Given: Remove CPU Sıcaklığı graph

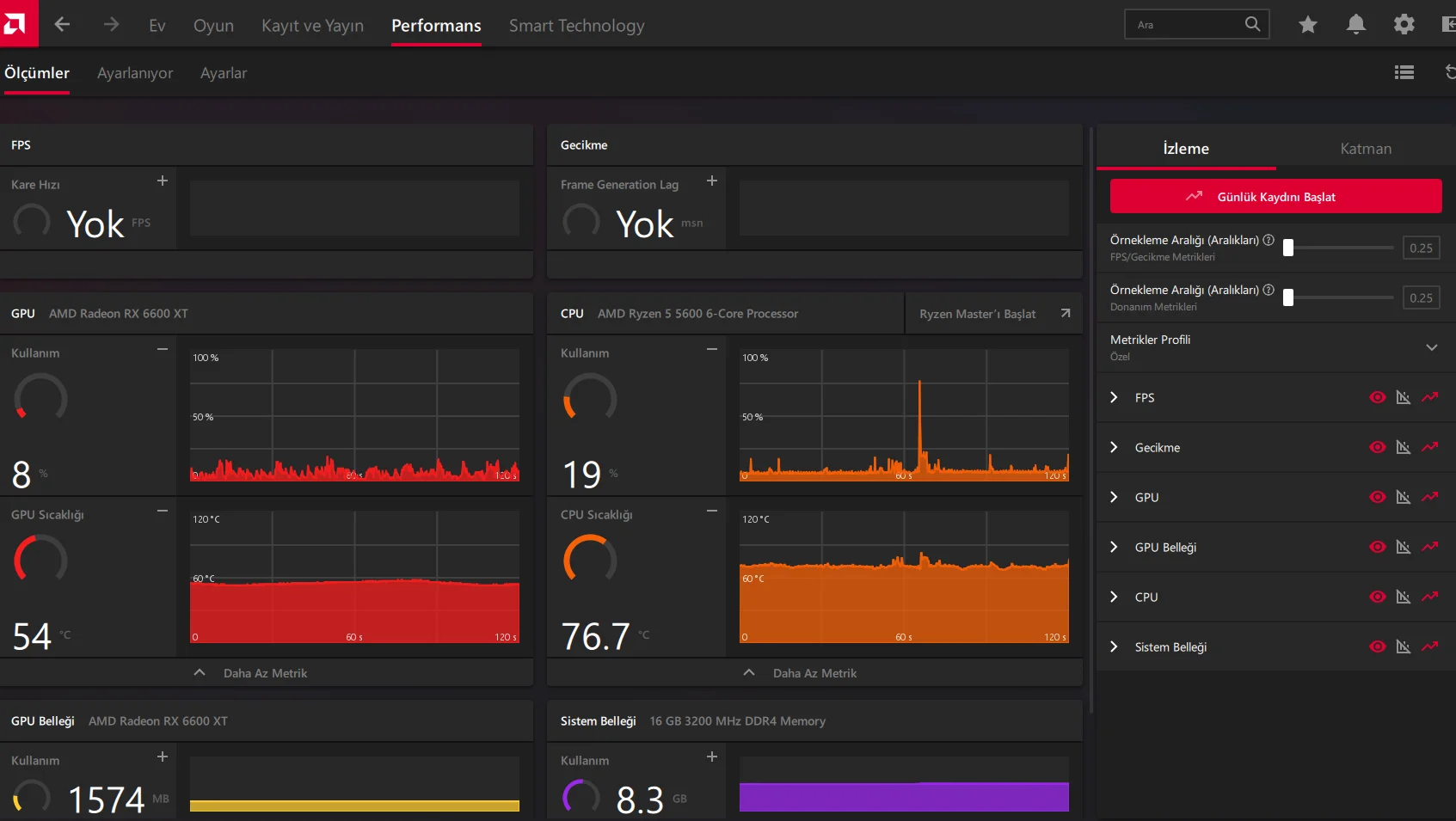Looking at the screenshot, I should 712,511.
